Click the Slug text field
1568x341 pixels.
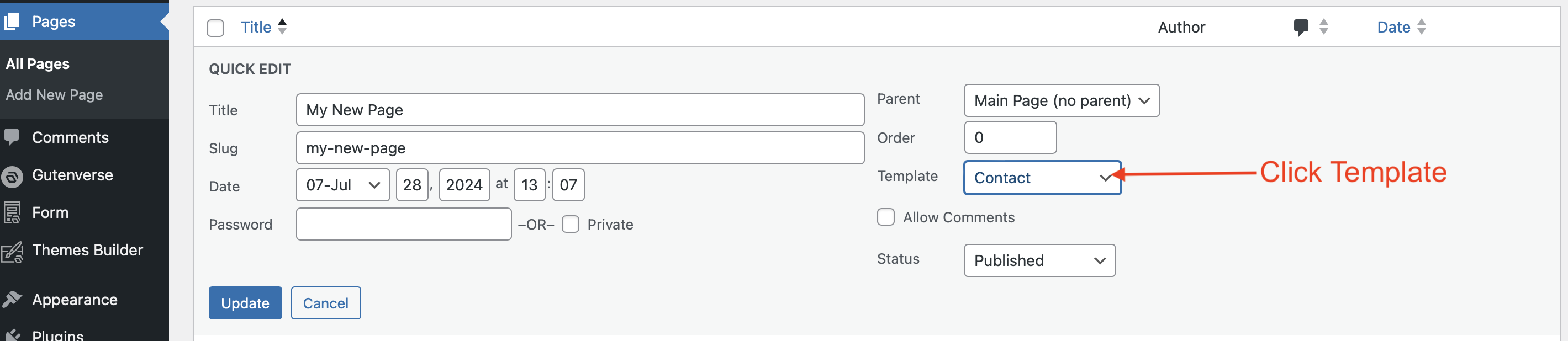[x=579, y=148]
